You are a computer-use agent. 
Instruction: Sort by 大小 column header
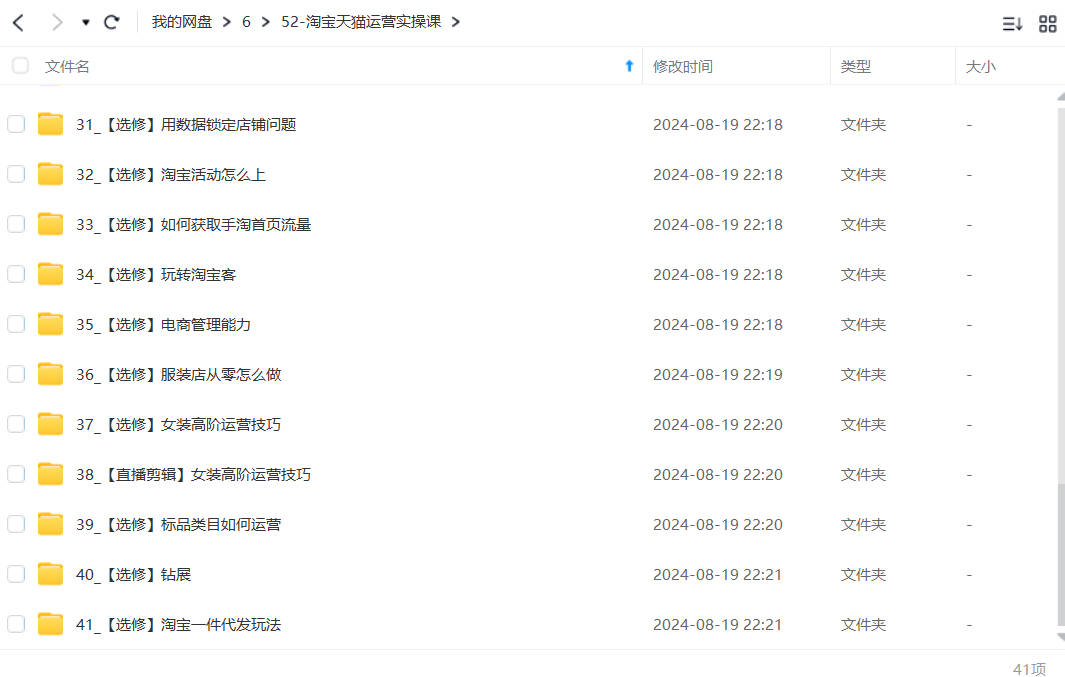[x=980, y=67]
